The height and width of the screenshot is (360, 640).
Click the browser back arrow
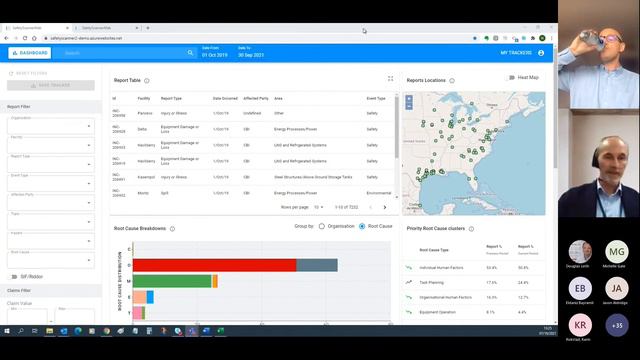[x=7, y=38]
